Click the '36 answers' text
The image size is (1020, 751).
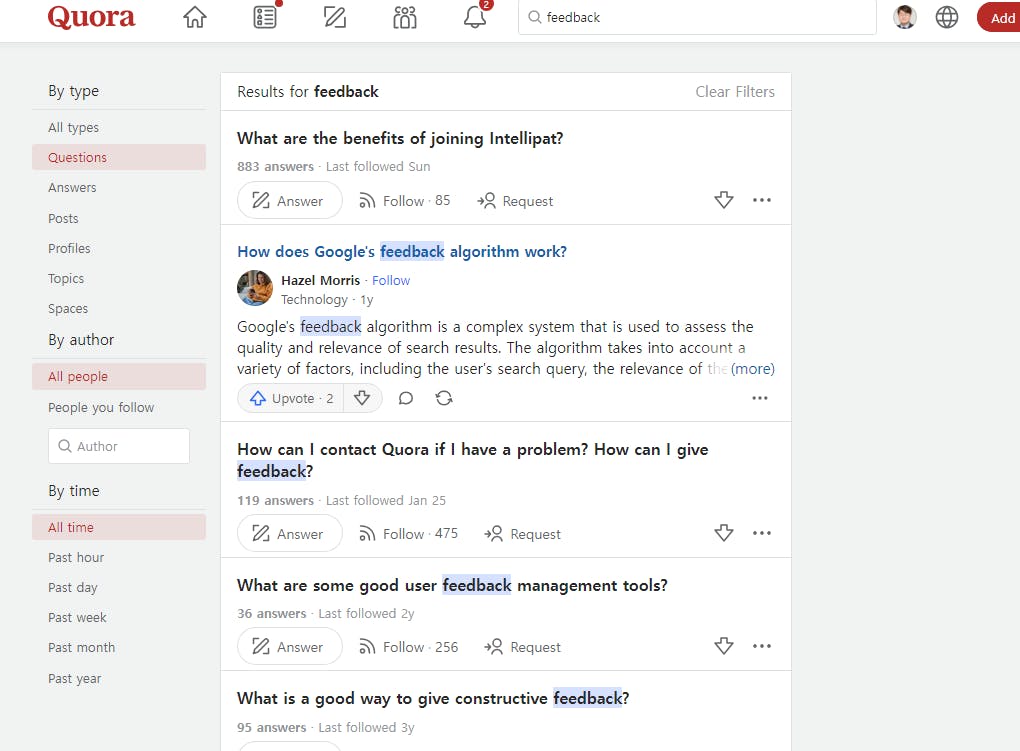pyautogui.click(x=271, y=614)
